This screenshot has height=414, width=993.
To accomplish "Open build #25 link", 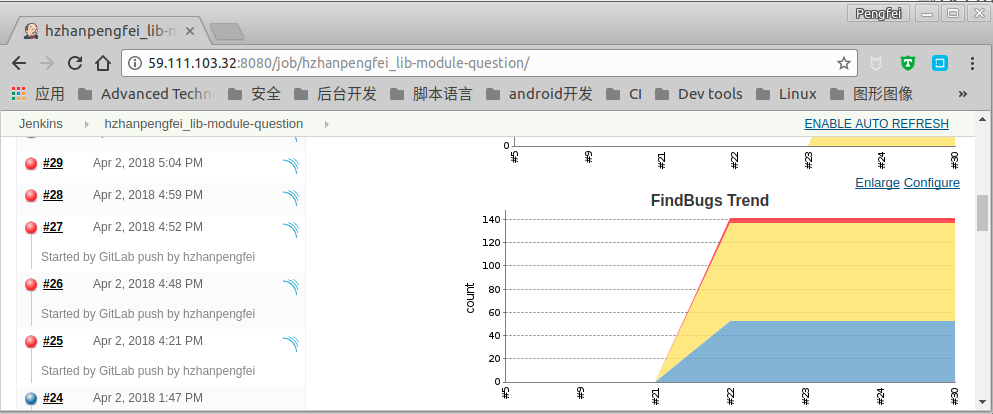I will (53, 341).
